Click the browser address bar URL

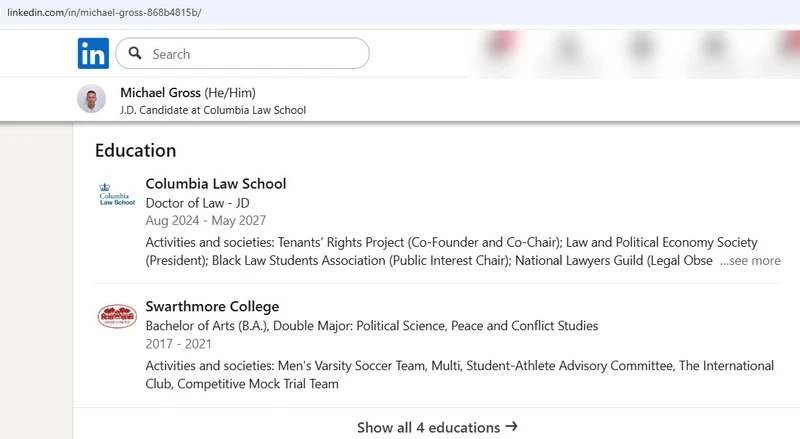point(104,12)
